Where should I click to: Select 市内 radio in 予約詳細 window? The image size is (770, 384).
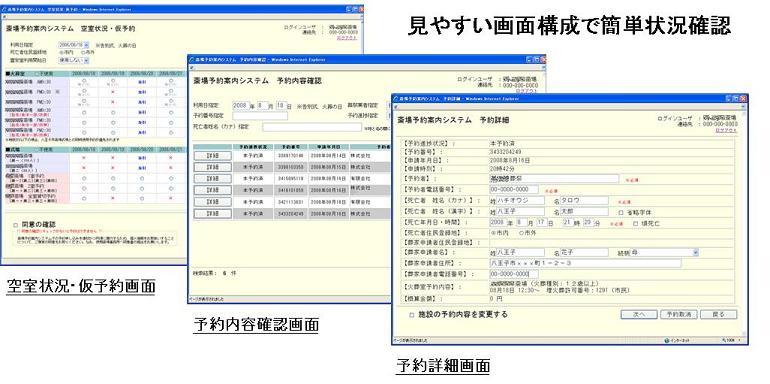point(493,233)
